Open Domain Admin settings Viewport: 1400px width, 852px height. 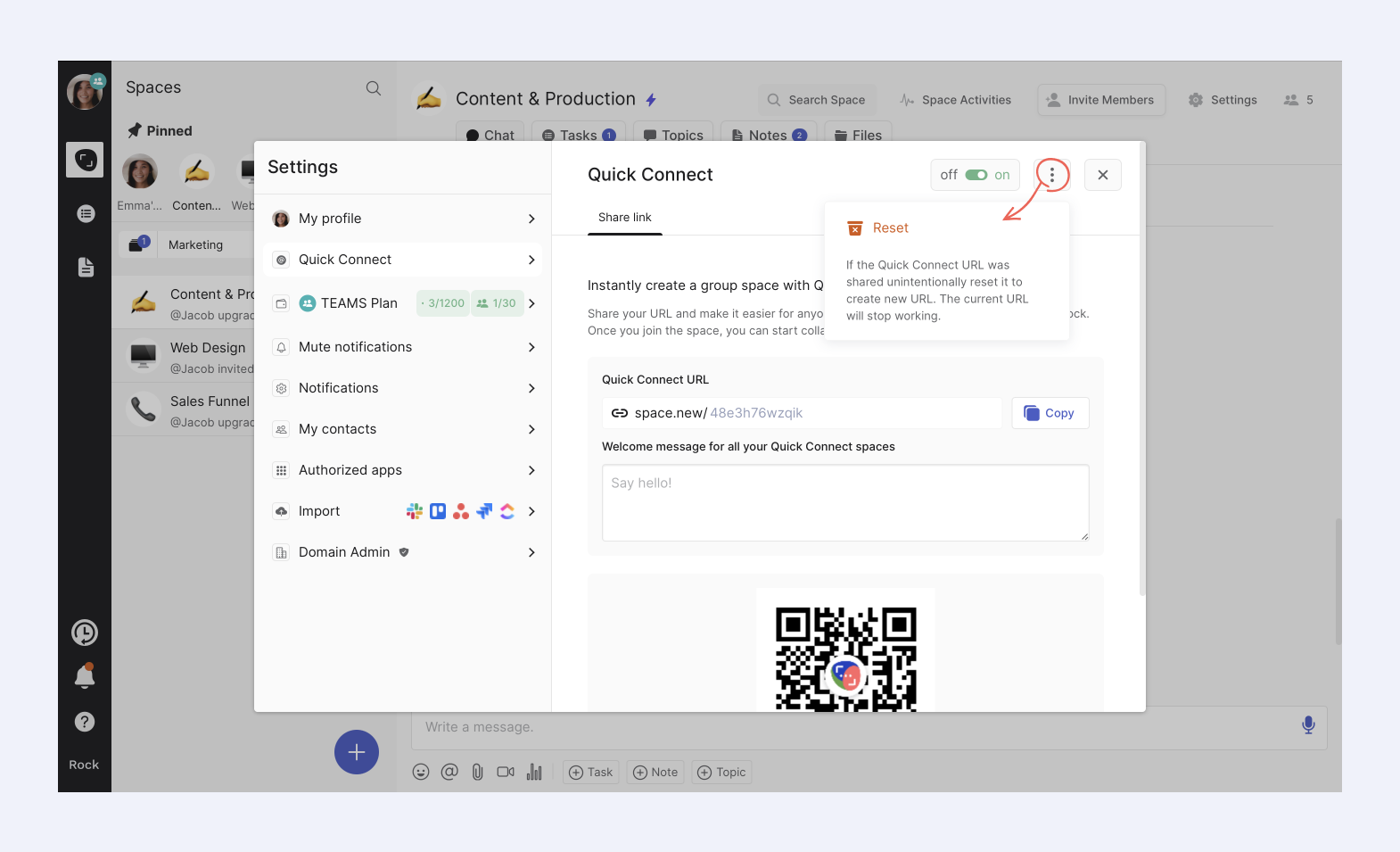click(403, 552)
